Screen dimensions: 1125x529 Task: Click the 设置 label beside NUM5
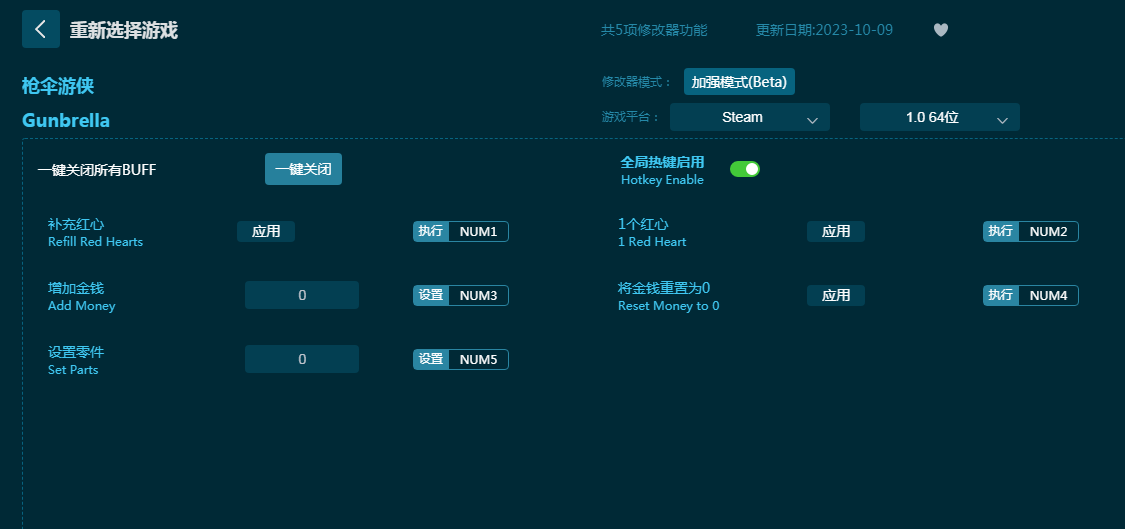[431, 359]
